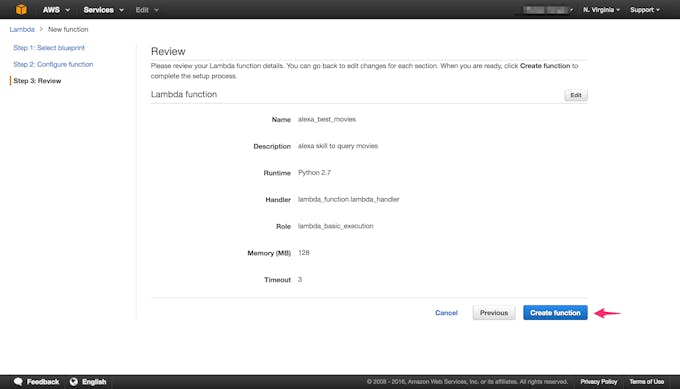Click the alexa_best_movies name value

coord(327,119)
